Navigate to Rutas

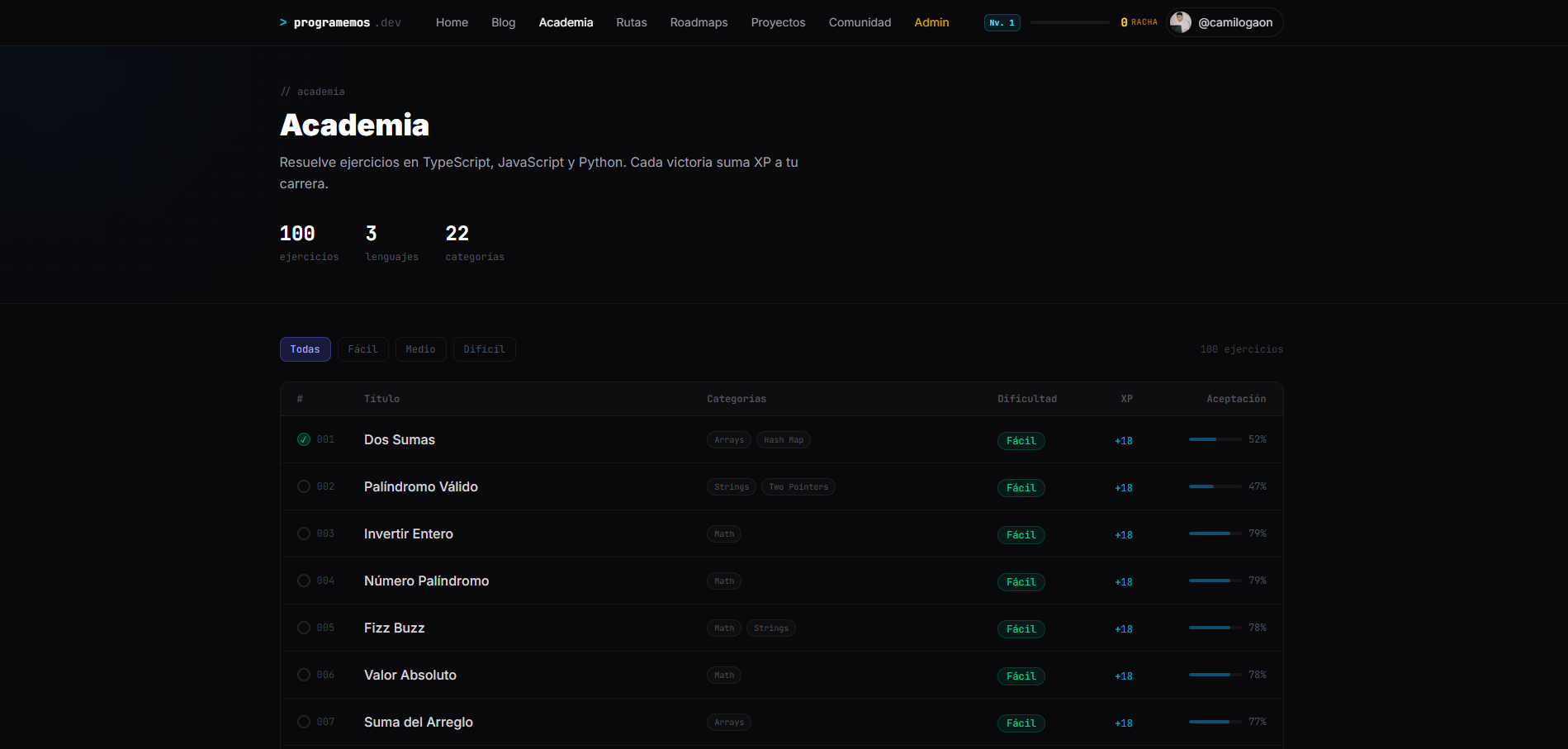632,22
